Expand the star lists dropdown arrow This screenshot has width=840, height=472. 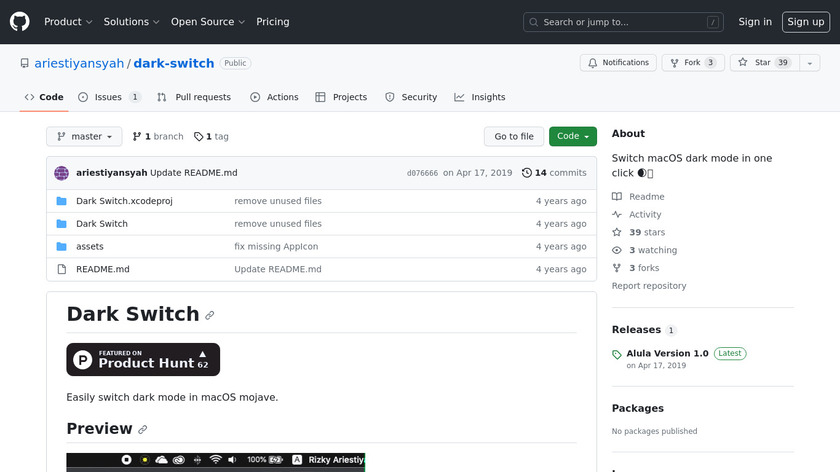tap(810, 63)
